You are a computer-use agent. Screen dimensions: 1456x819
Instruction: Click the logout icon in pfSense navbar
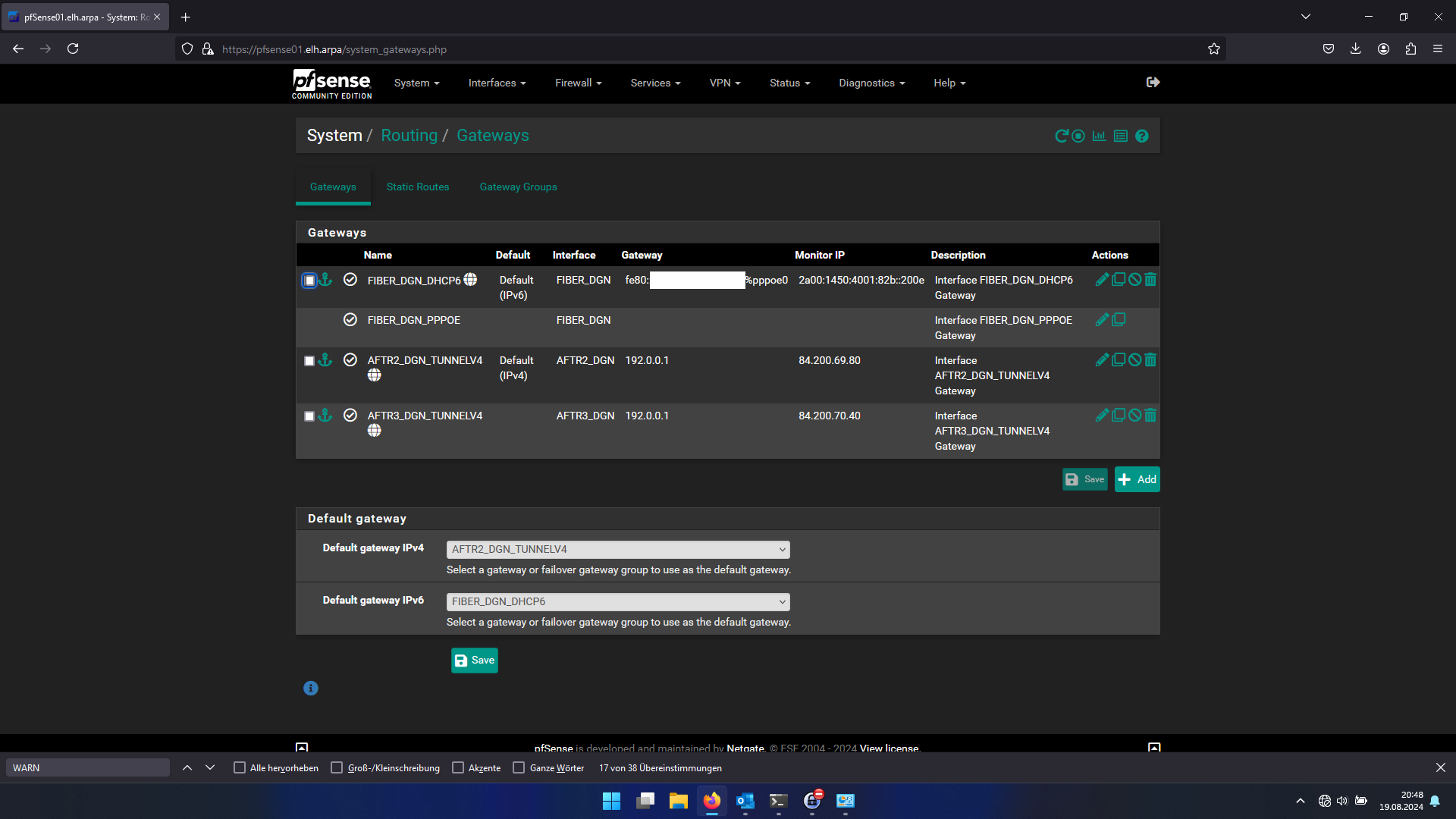tap(1153, 82)
